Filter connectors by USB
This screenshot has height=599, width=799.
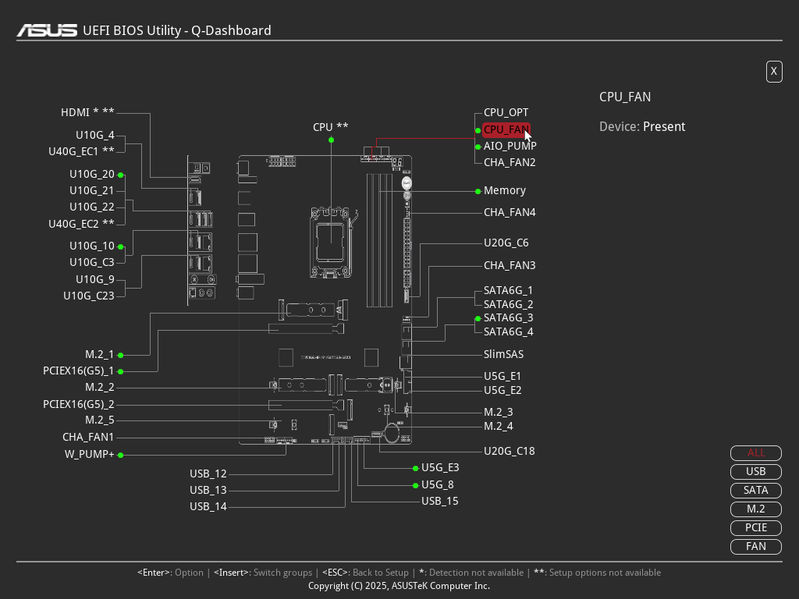[x=756, y=472]
